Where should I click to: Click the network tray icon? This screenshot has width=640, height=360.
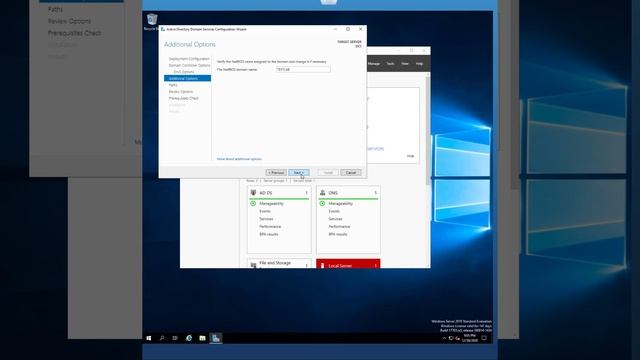click(x=451, y=338)
